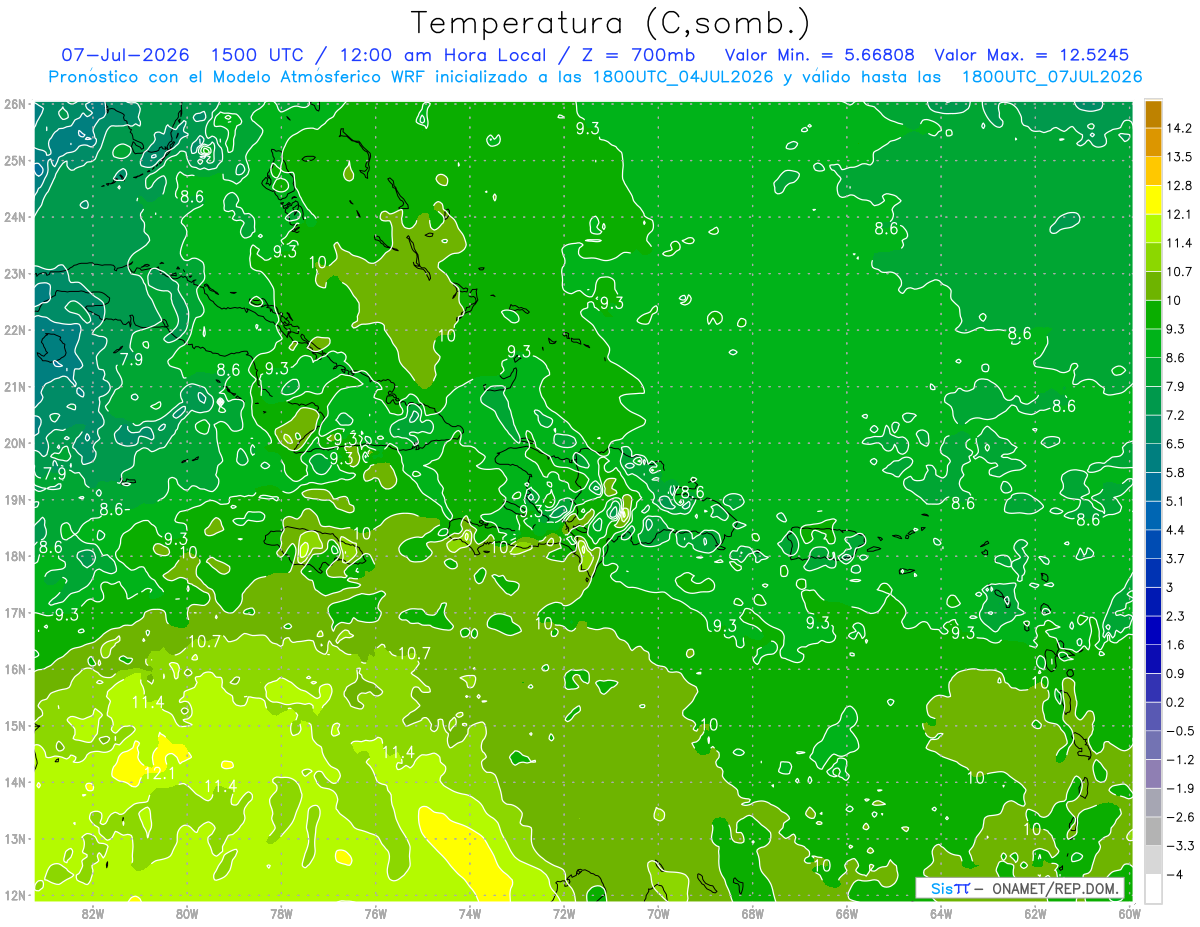The height and width of the screenshot is (927, 1200).
Task: Click the "68W" longitude axis label
Action: [753, 914]
